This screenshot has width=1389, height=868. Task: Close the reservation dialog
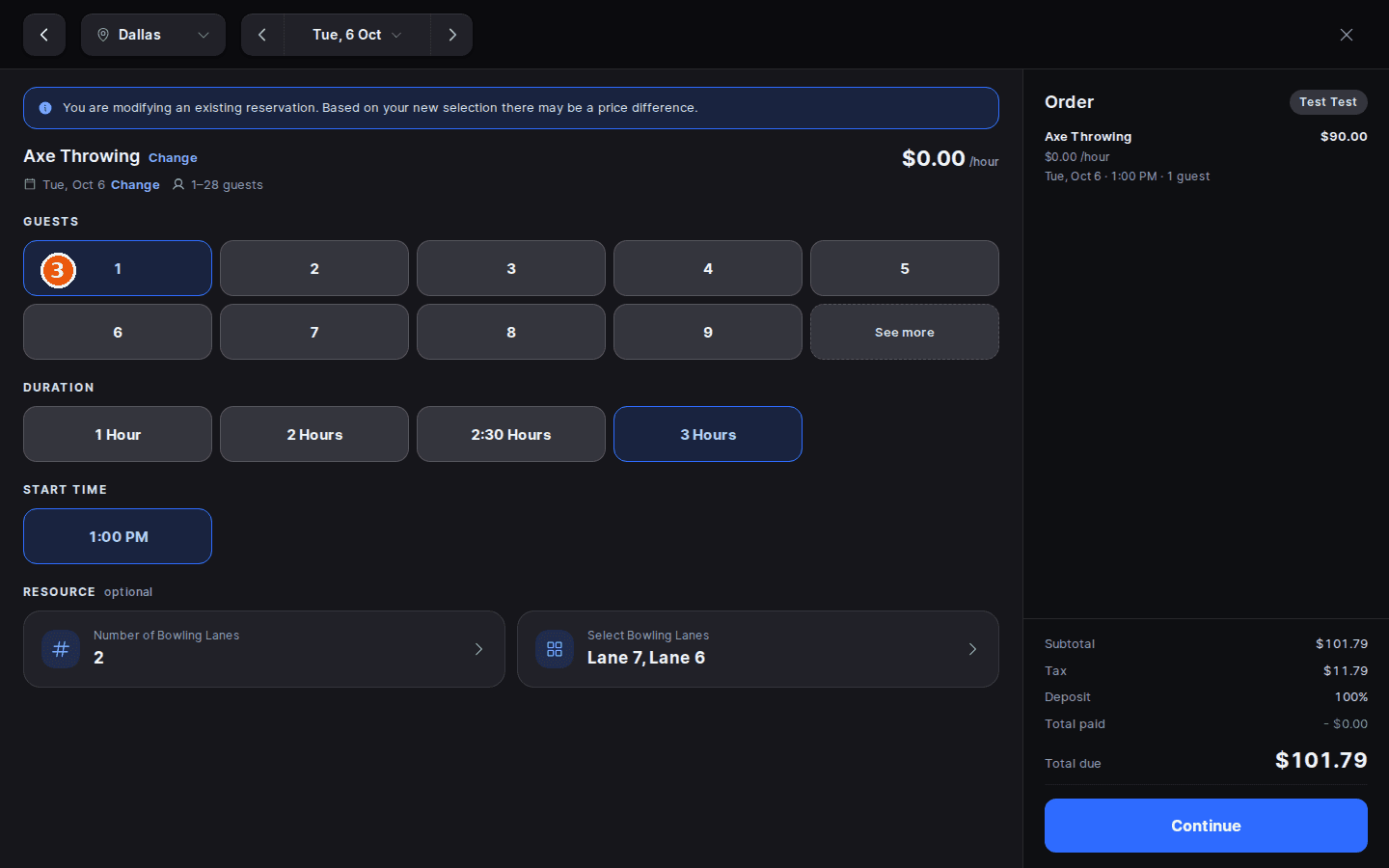click(1347, 35)
